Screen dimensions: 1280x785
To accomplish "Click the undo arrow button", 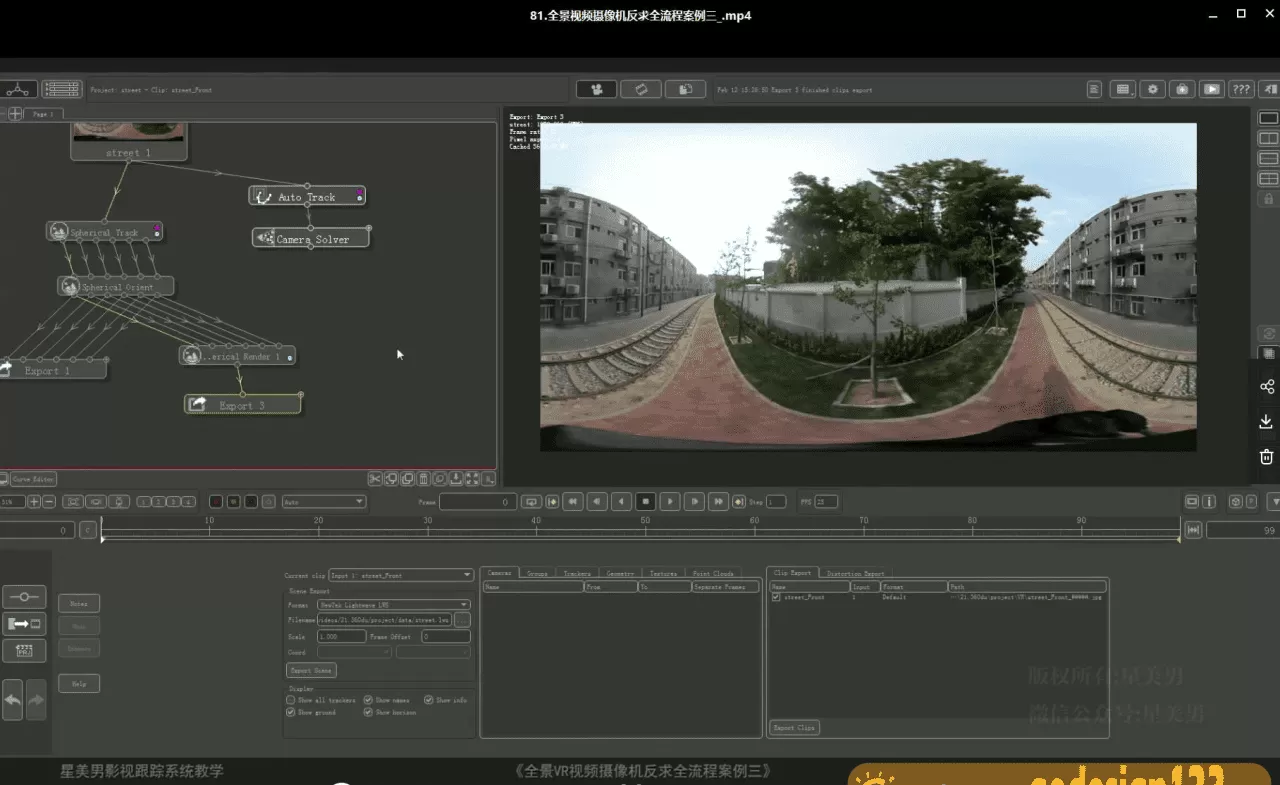I will click(x=13, y=701).
